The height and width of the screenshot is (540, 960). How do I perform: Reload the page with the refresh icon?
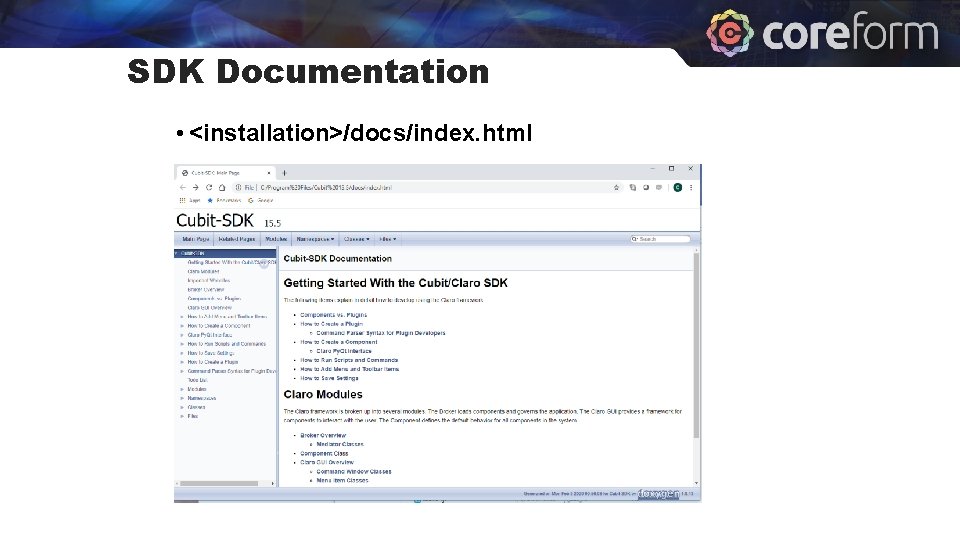click(x=209, y=187)
